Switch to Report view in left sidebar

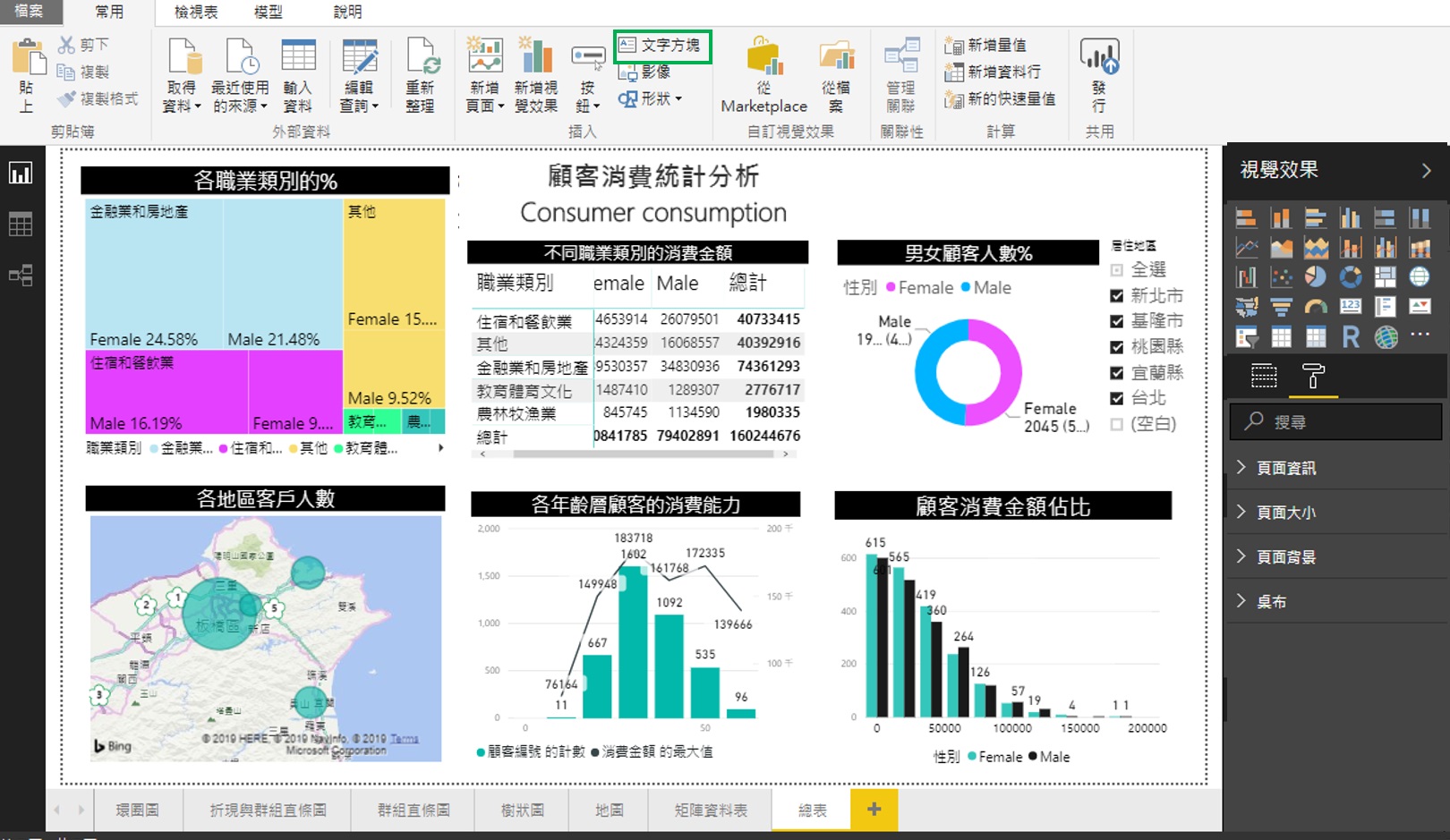[x=21, y=173]
